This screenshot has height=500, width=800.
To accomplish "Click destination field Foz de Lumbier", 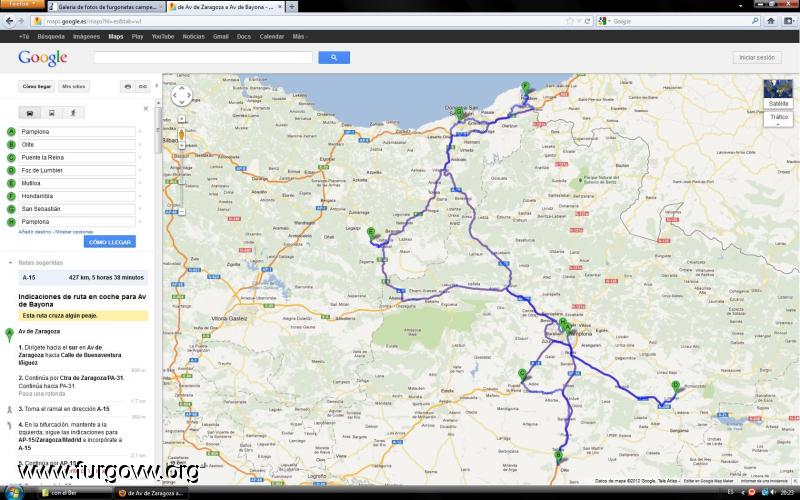I will pos(77,170).
